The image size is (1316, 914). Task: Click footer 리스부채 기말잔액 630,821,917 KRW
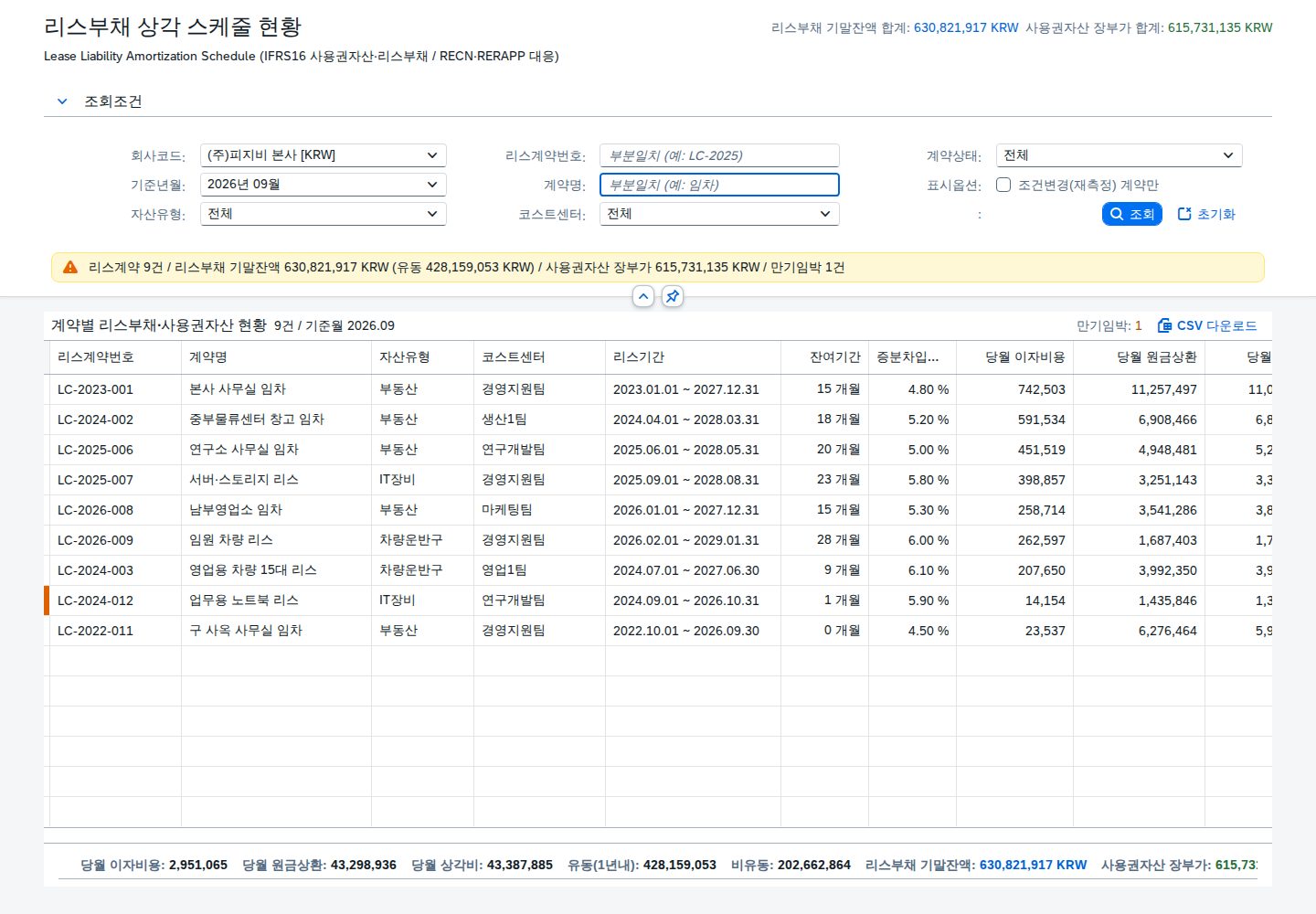point(976,865)
